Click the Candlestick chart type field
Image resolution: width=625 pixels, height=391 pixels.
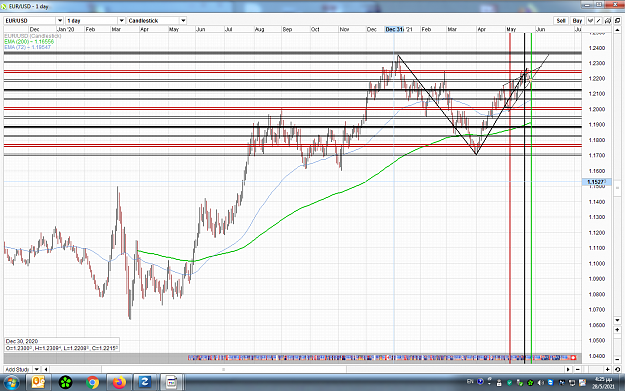[153, 20]
